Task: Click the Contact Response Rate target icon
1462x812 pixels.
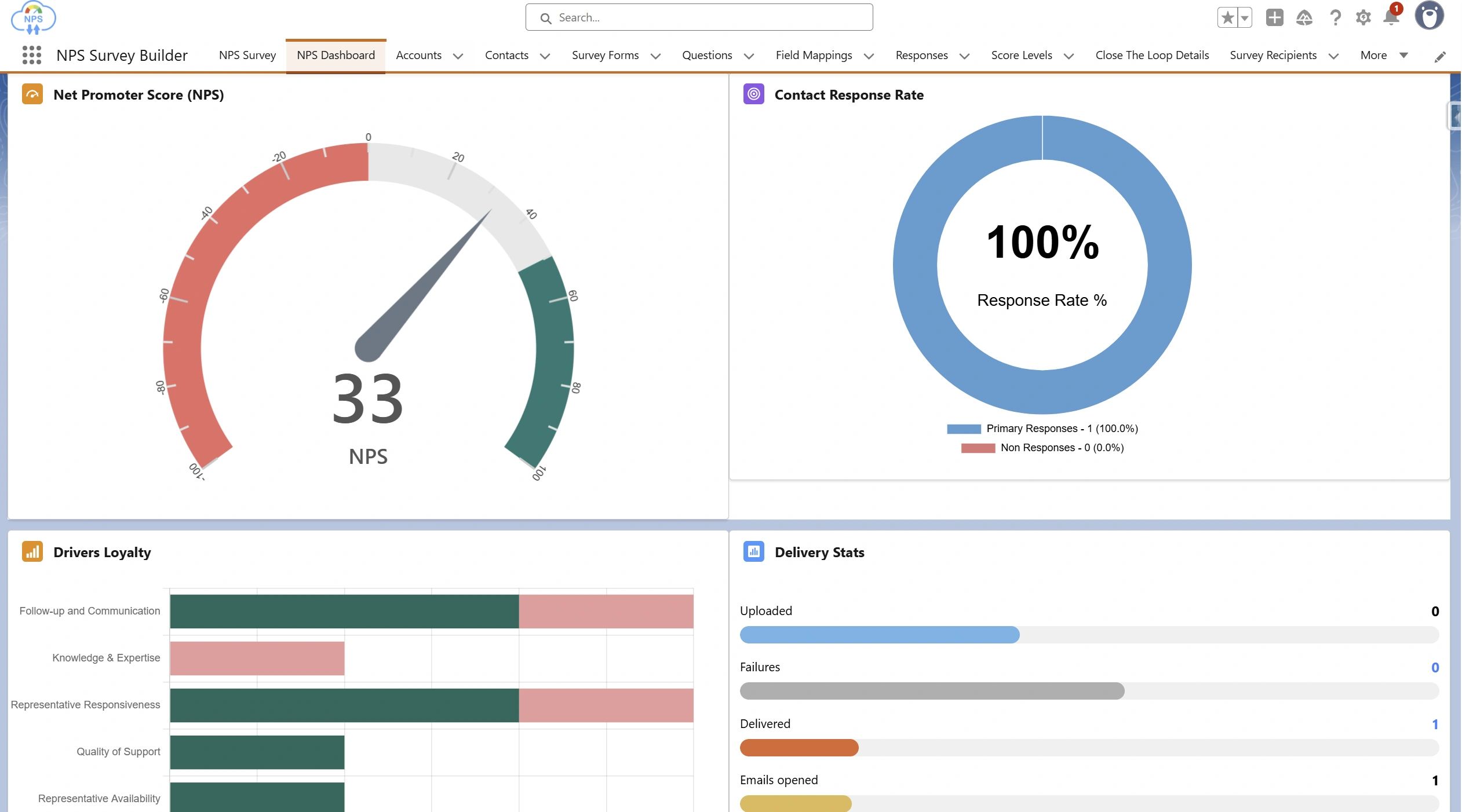Action: pyautogui.click(x=753, y=94)
